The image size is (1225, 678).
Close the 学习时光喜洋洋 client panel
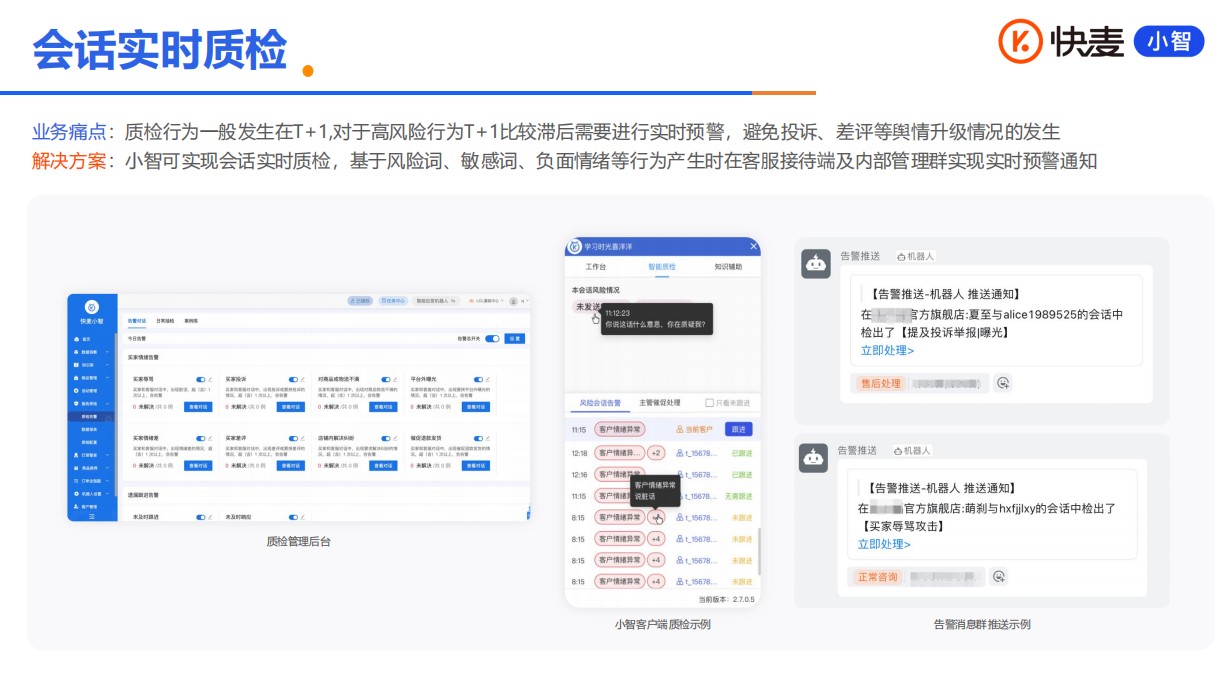[x=753, y=246]
